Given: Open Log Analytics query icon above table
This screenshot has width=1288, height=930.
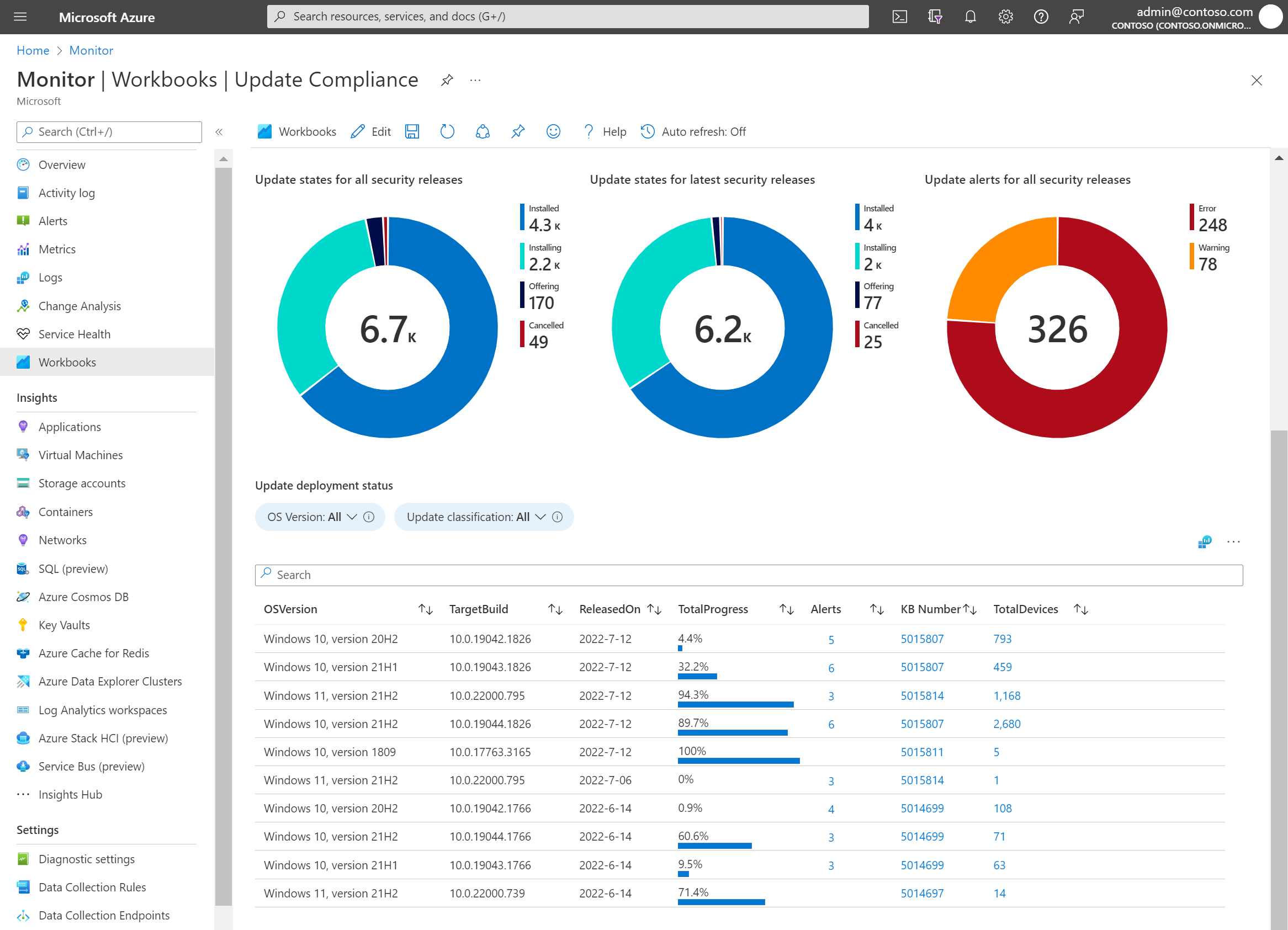Looking at the screenshot, I should pos(1204,541).
